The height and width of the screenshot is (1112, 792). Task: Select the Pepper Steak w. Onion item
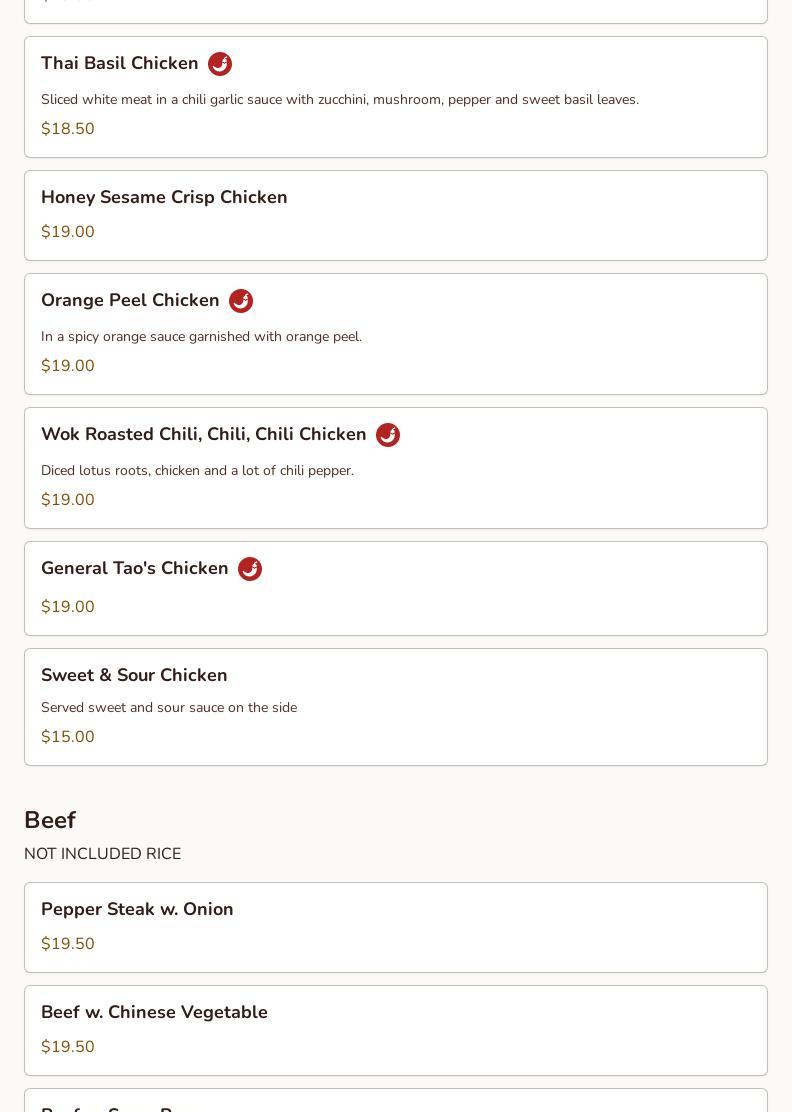coord(396,928)
